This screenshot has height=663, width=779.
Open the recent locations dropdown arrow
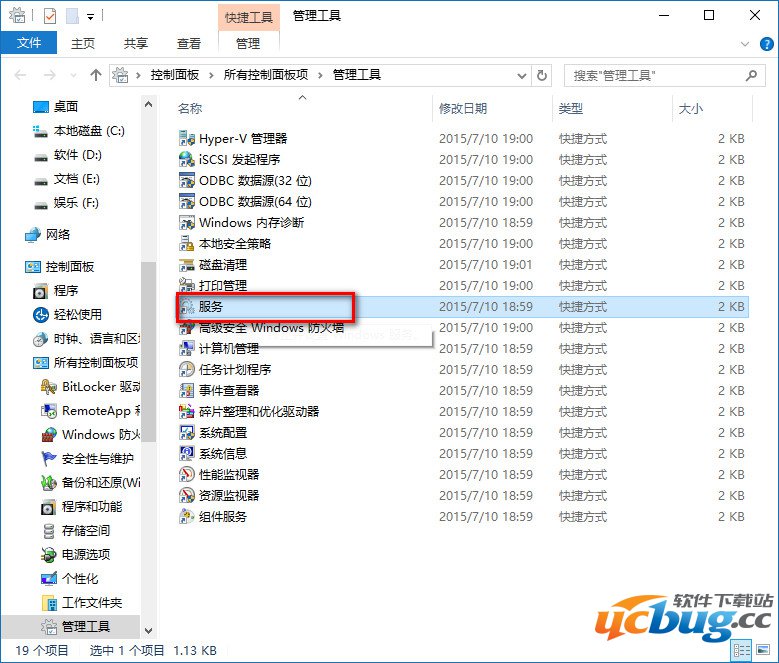[x=75, y=75]
